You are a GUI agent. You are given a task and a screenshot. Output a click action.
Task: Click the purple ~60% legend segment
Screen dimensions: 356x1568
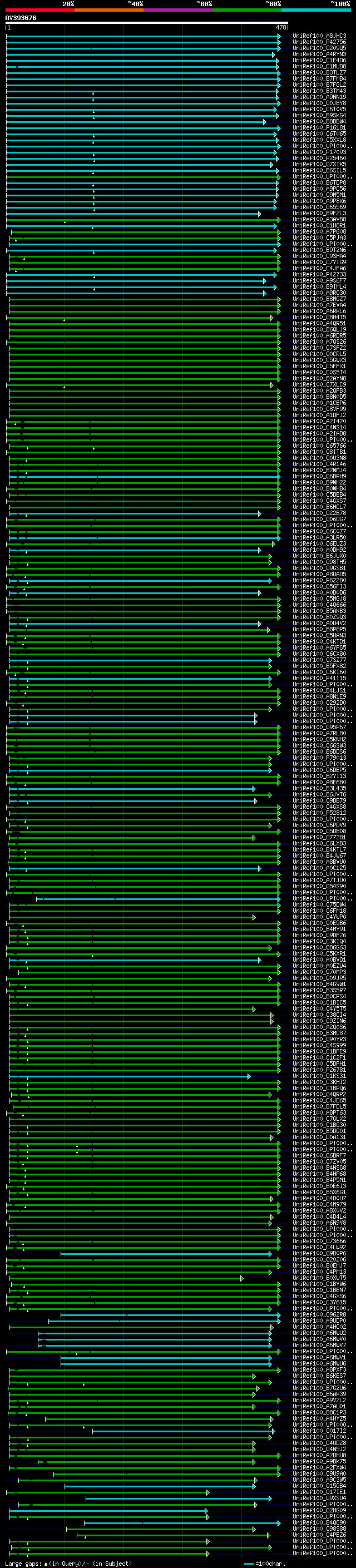point(177,10)
